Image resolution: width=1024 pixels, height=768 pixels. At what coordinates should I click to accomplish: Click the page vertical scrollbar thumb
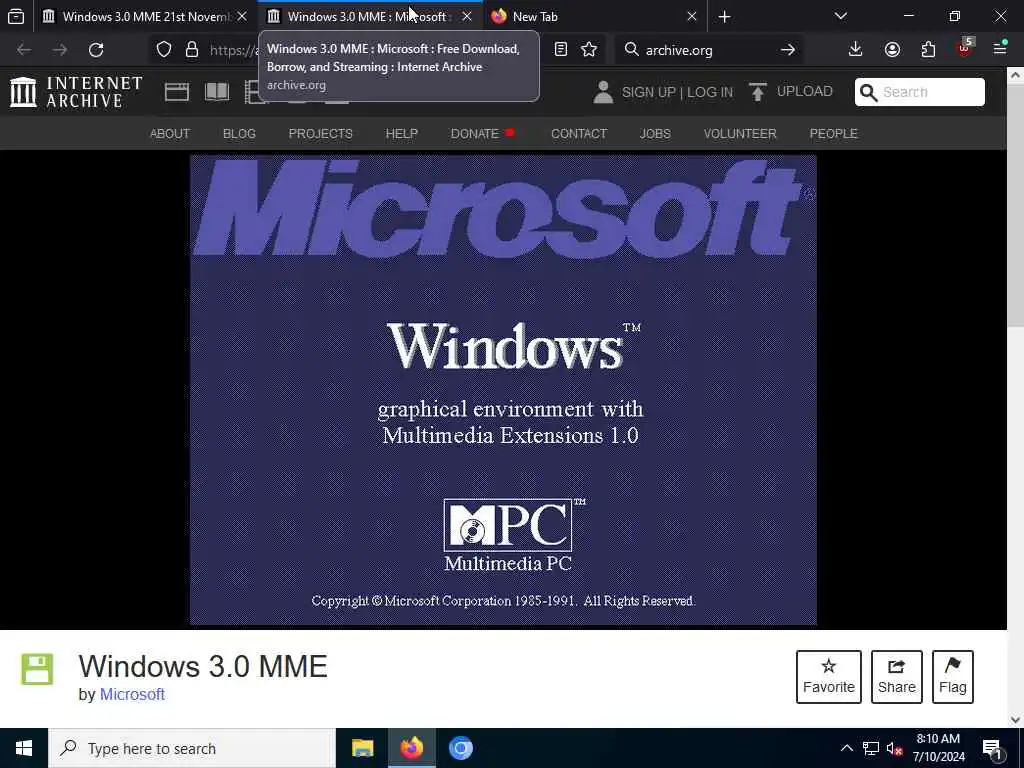coord(1016,206)
